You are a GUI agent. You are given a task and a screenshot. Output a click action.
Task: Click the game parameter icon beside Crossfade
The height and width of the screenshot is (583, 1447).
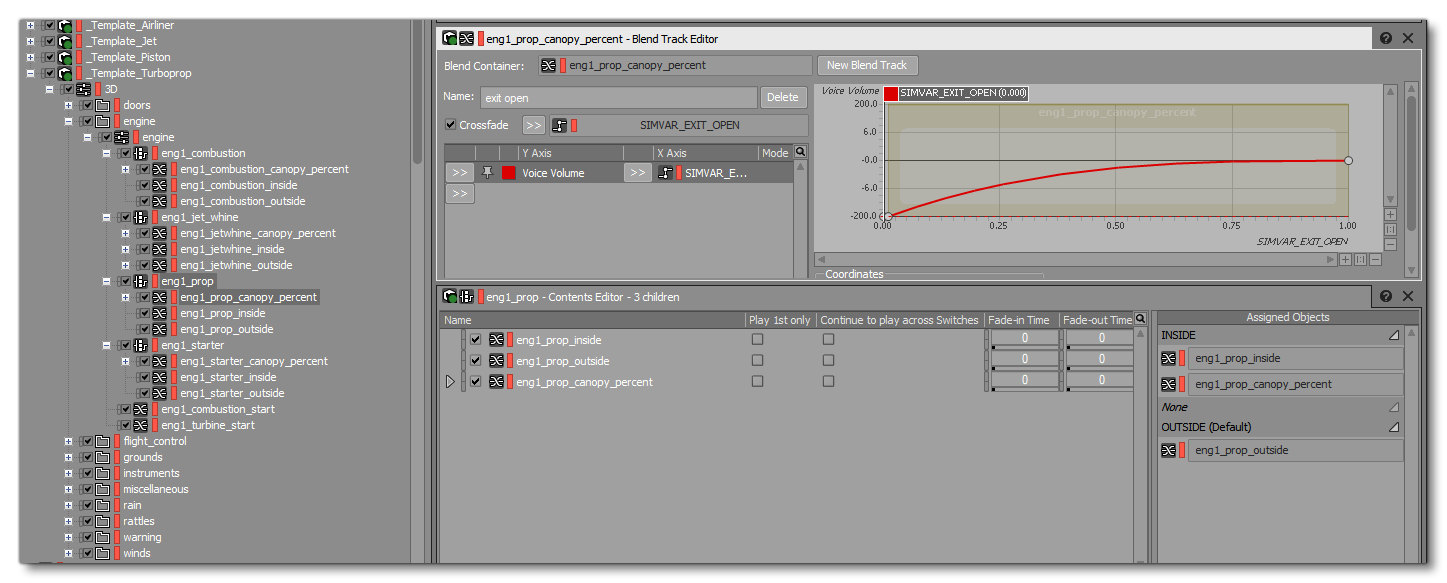(559, 126)
